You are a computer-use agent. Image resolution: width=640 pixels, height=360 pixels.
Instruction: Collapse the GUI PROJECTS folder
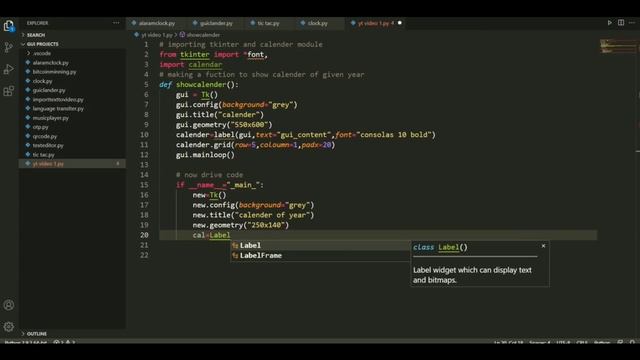[42, 44]
